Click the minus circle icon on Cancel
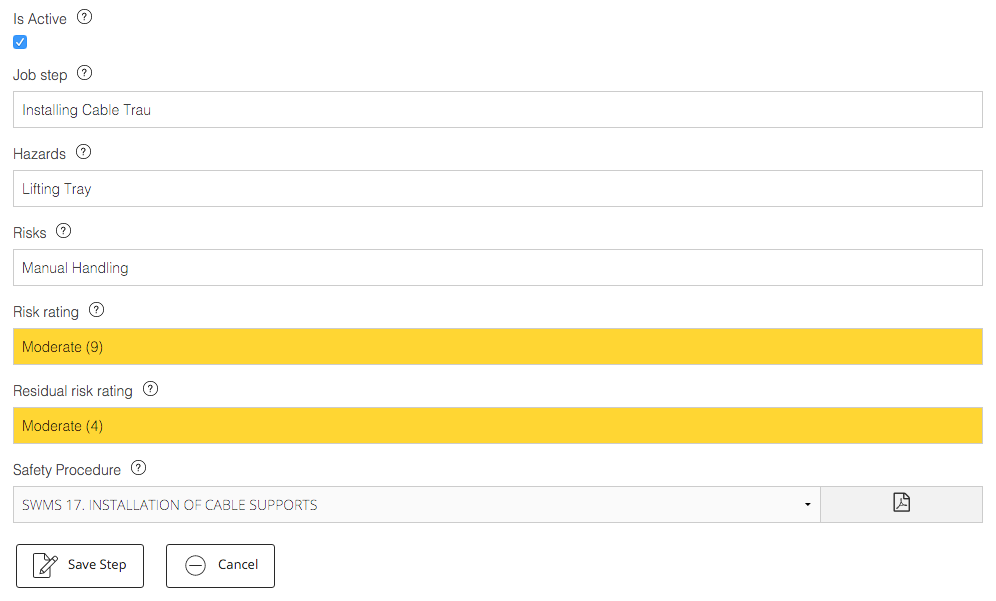Image resolution: width=996 pixels, height=601 pixels. point(196,565)
